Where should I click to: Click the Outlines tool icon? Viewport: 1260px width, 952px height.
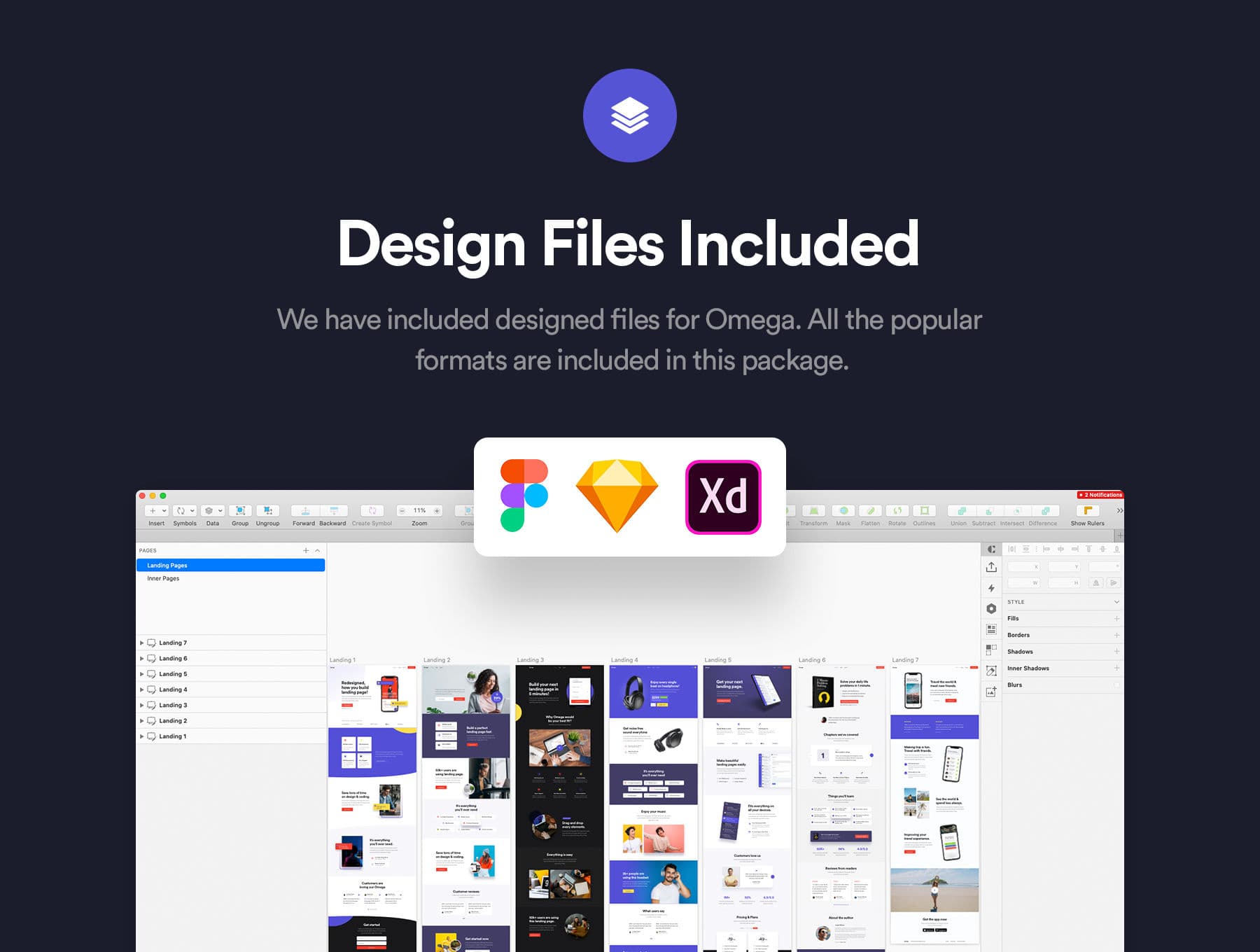[924, 511]
